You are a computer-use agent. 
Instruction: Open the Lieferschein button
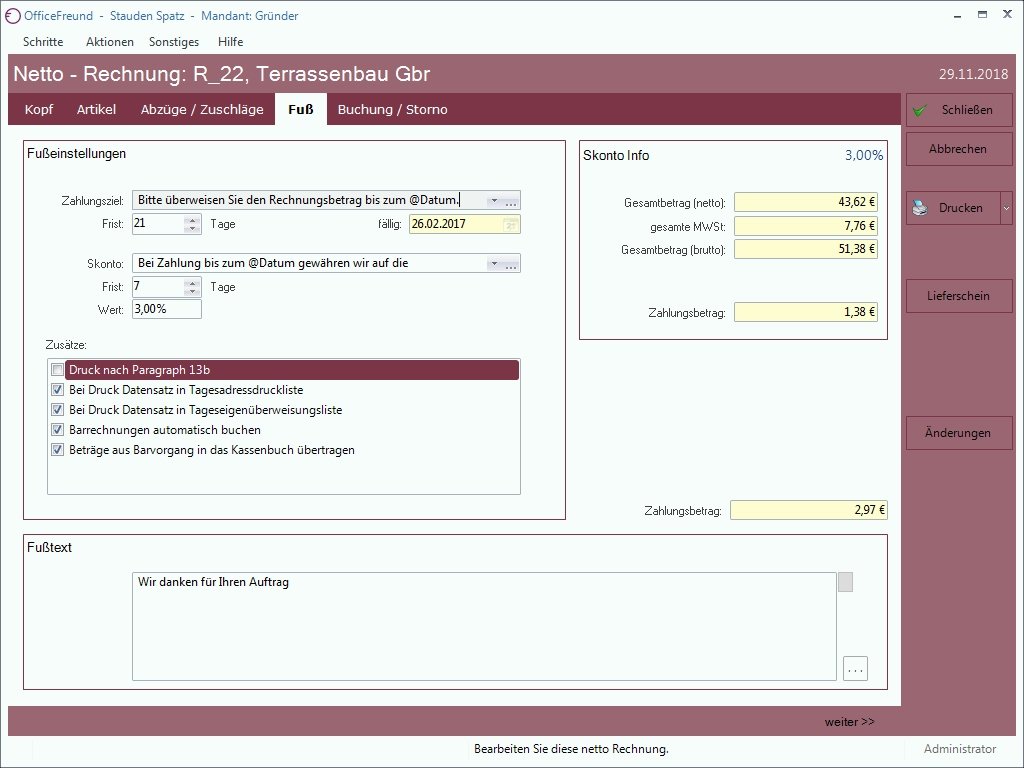coord(959,296)
